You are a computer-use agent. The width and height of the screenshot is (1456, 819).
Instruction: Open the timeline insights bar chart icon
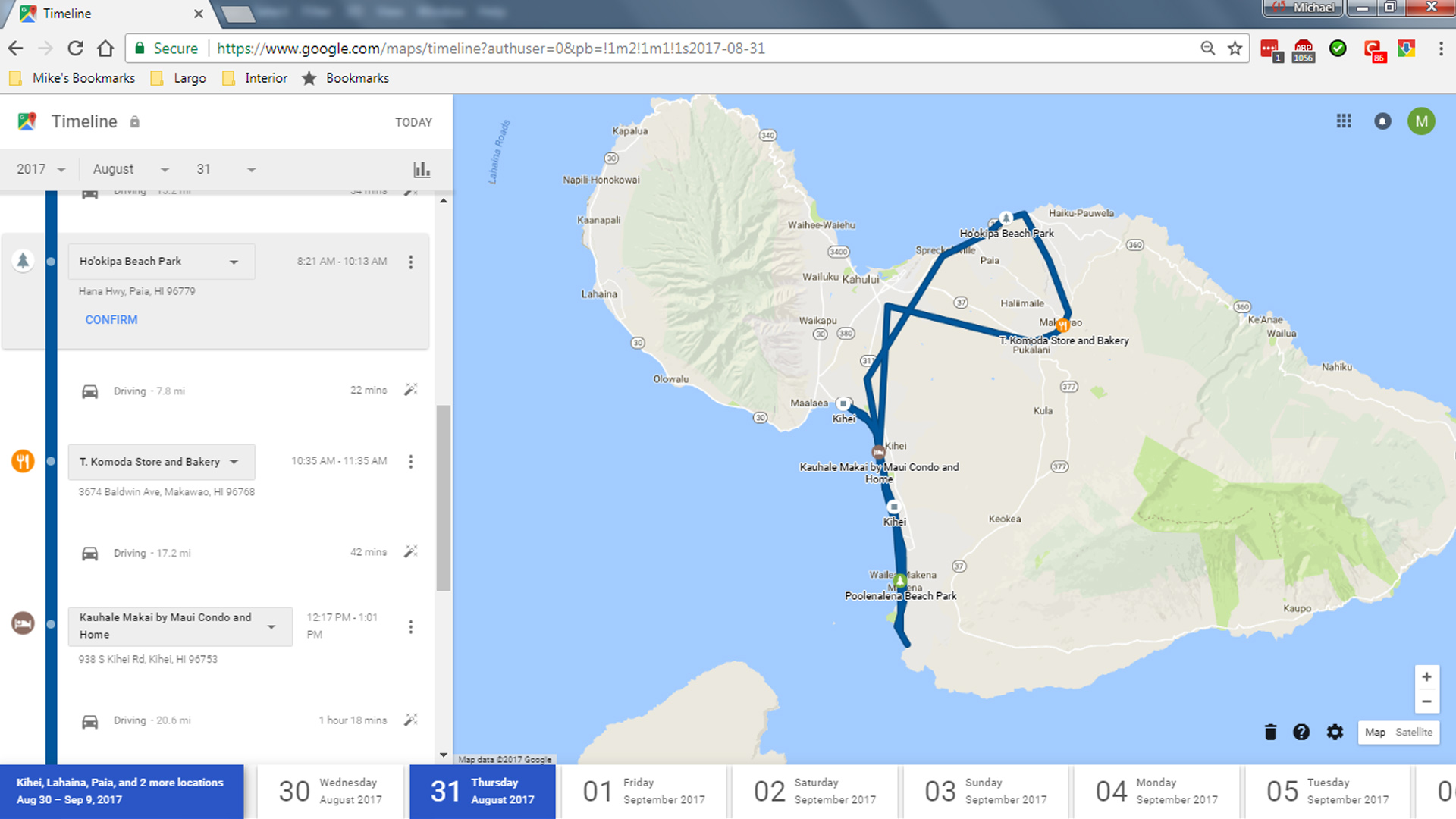point(422,169)
